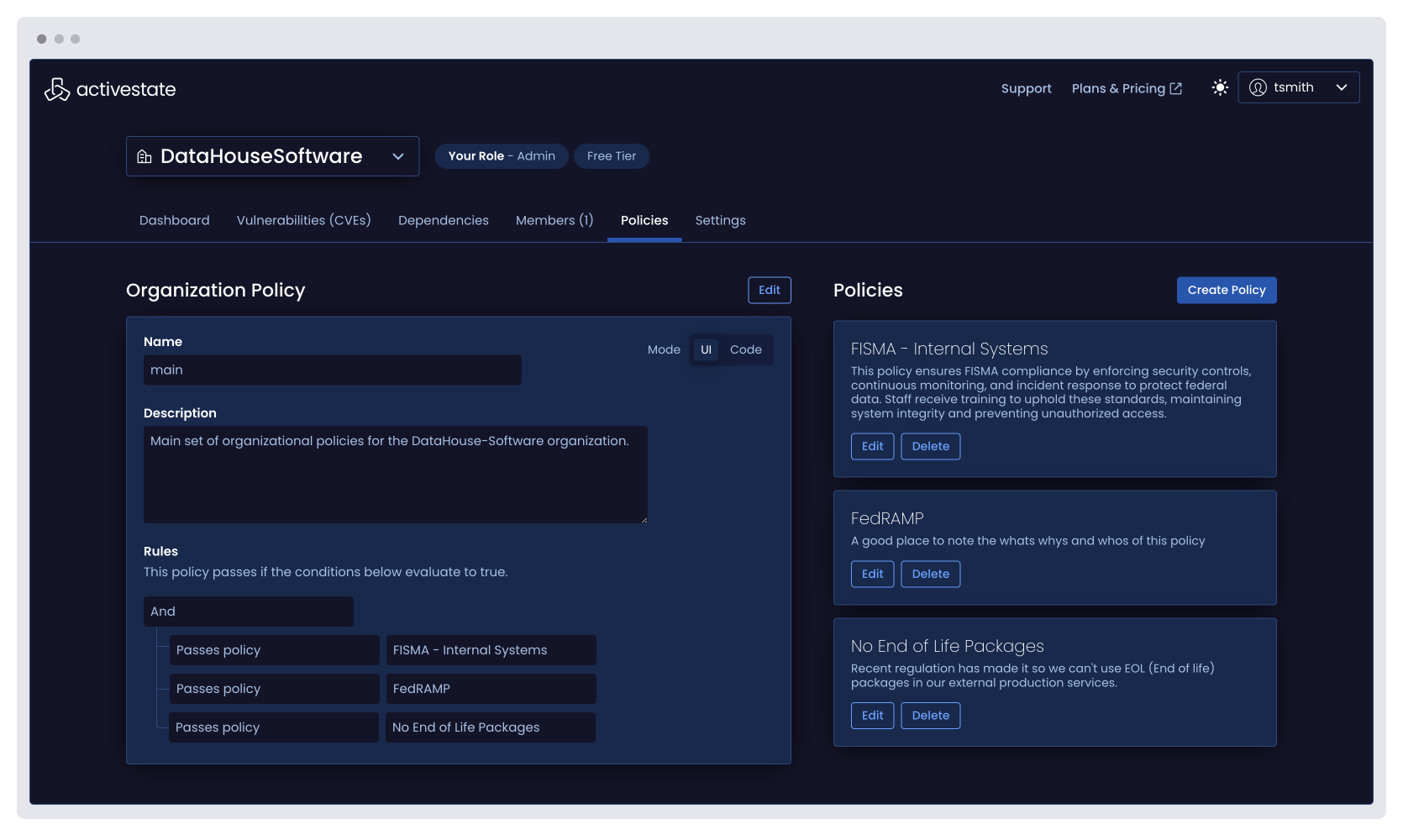Click the Create Policy button
The height and width of the screenshot is (840, 1403).
pyautogui.click(x=1227, y=290)
